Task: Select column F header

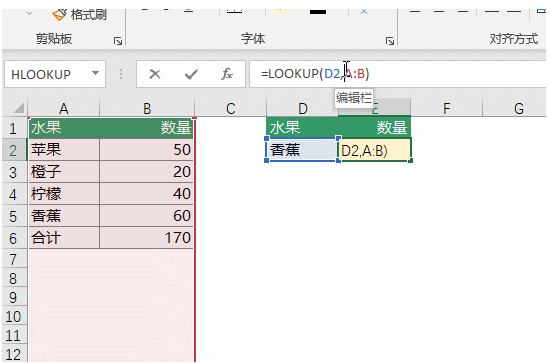Action: click(x=446, y=108)
